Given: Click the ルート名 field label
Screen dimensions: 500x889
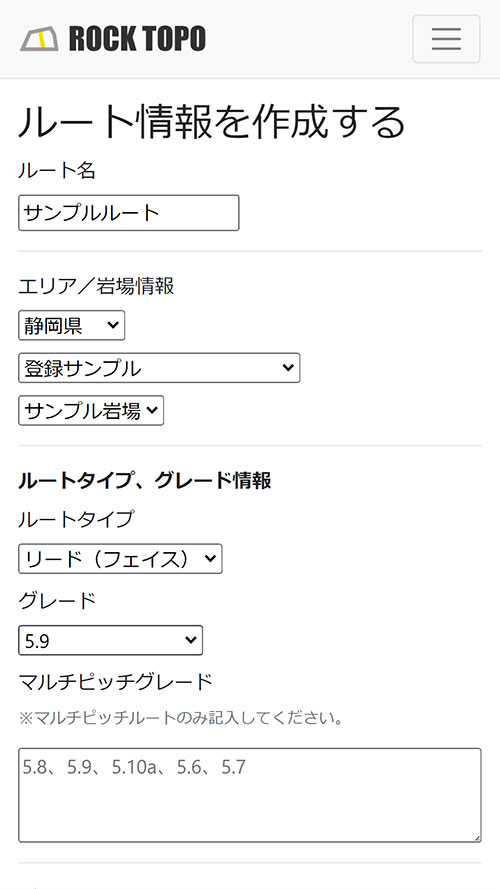Looking at the screenshot, I should (x=57, y=170).
